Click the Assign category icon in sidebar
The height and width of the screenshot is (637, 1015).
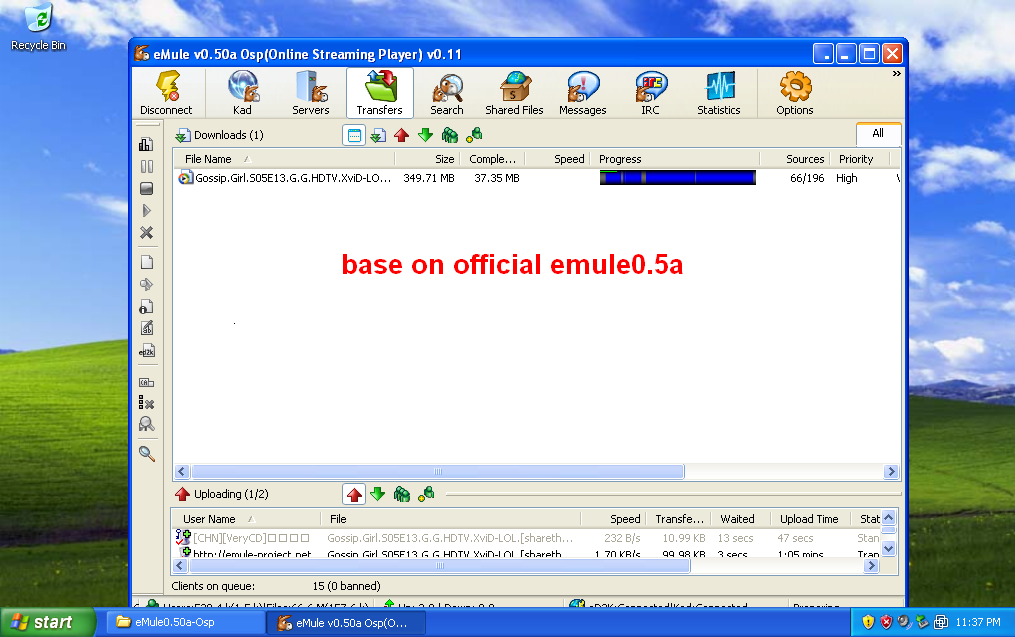(x=146, y=382)
